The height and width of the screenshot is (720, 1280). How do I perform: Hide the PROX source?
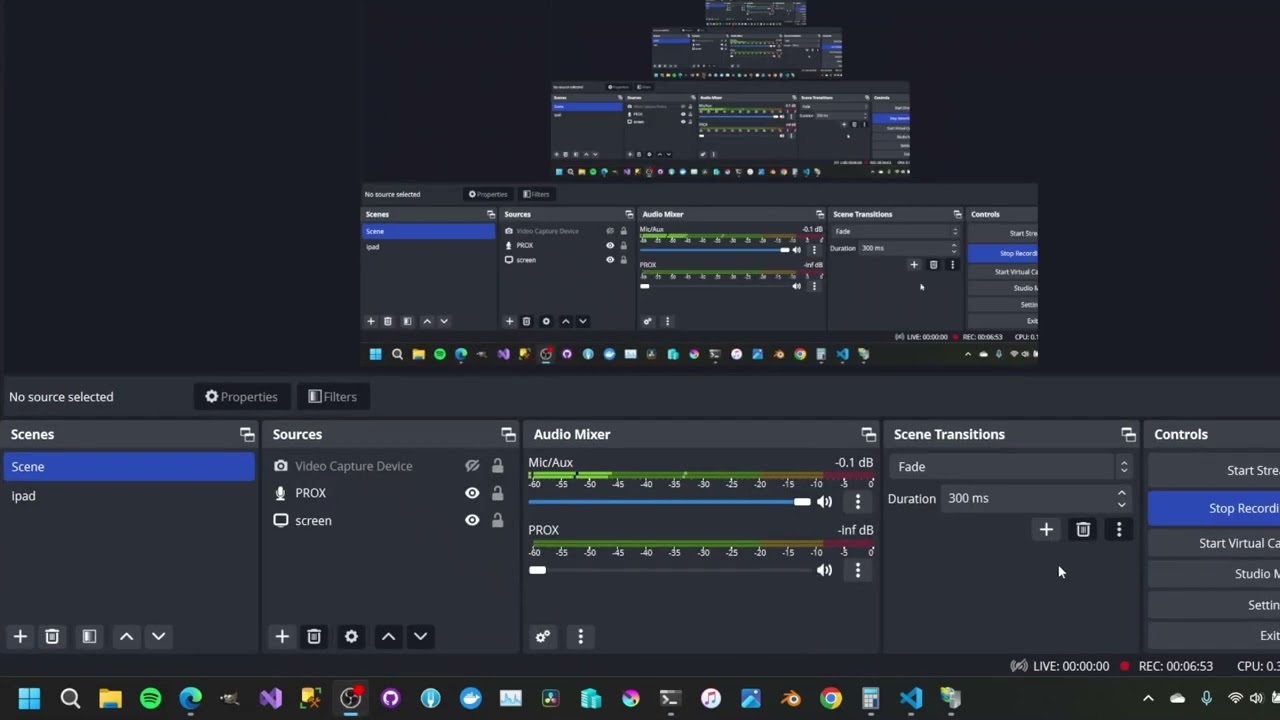click(472, 493)
